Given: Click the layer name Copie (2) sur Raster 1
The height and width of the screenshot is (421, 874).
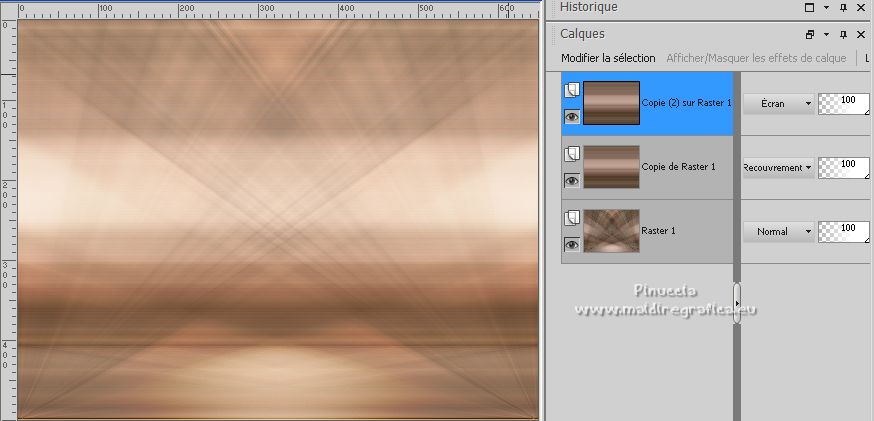Looking at the screenshot, I should (x=686, y=103).
